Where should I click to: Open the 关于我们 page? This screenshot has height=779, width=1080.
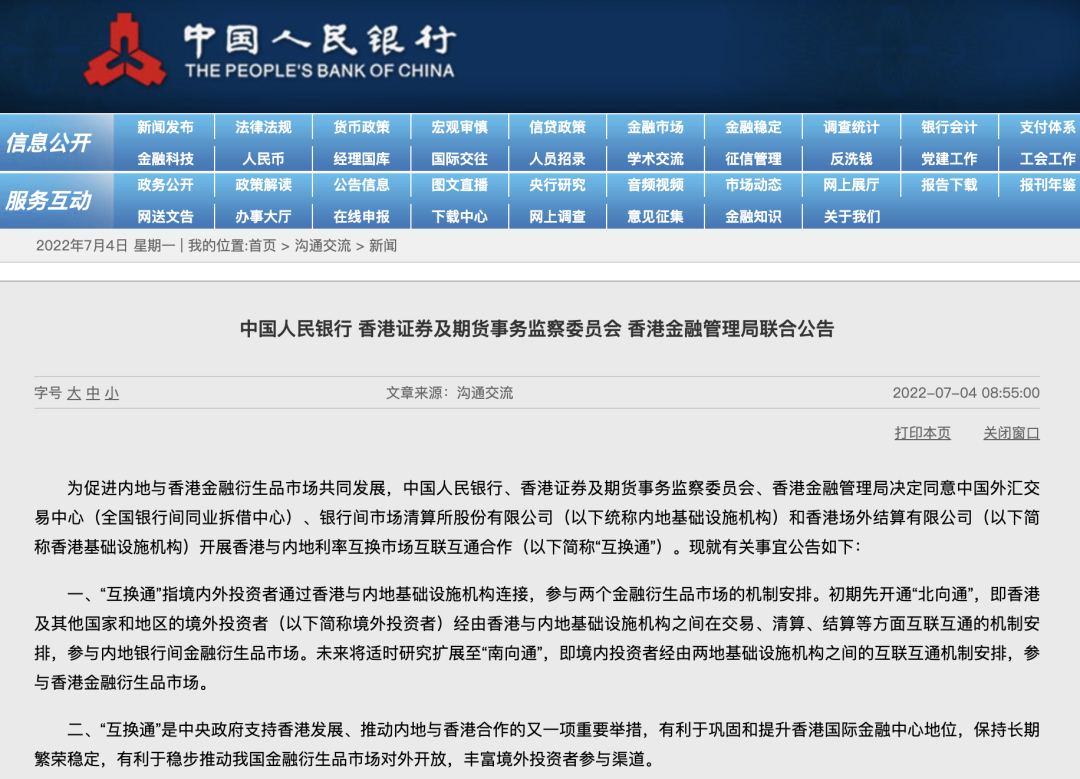[x=851, y=216]
